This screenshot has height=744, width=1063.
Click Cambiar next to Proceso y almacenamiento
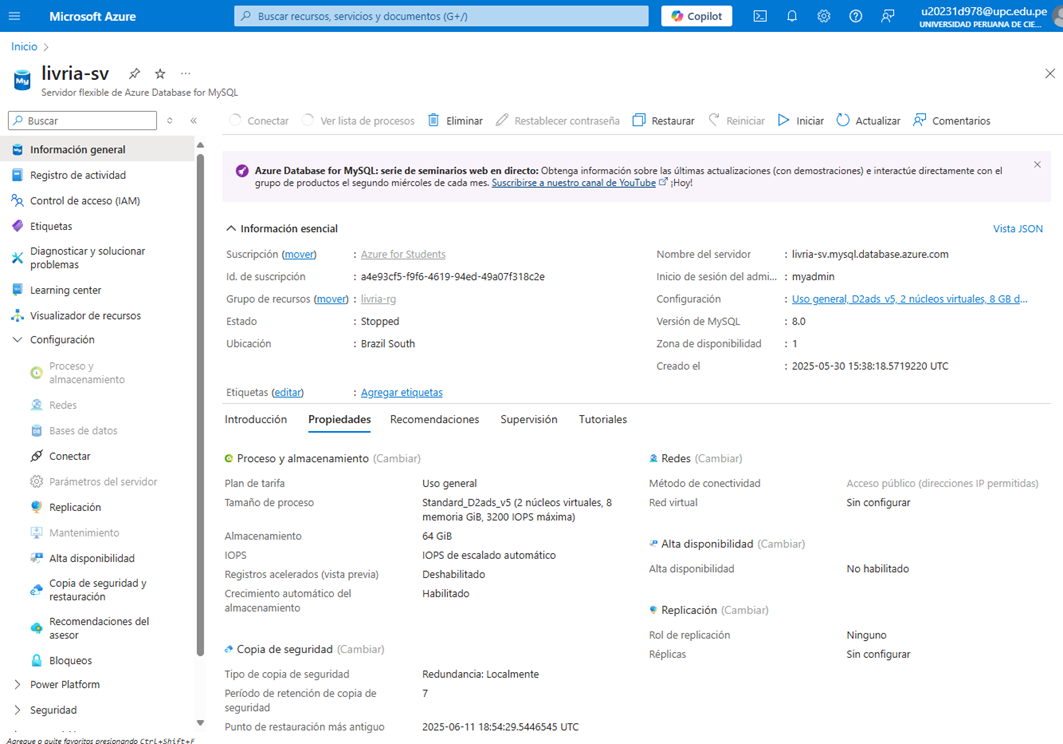(397, 458)
